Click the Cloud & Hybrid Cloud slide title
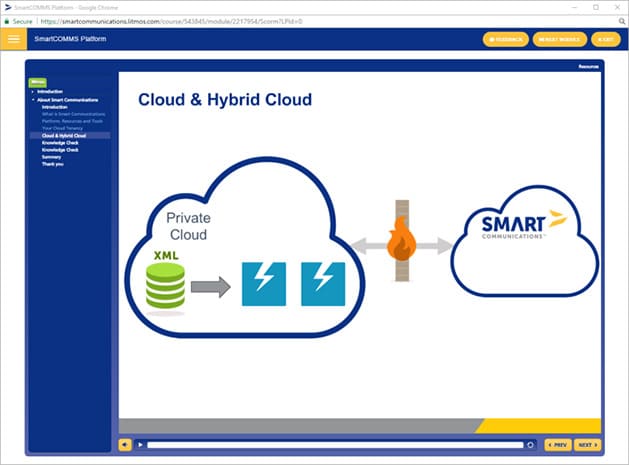Image resolution: width=629 pixels, height=465 pixels. point(225,99)
